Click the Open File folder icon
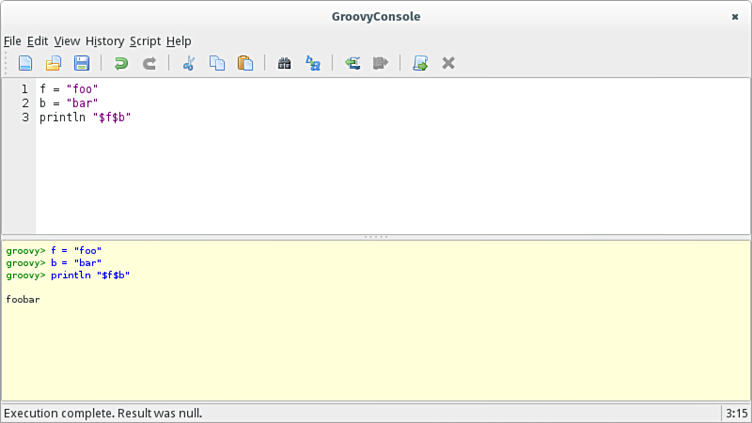This screenshot has width=752, height=423. pyautogui.click(x=53, y=63)
